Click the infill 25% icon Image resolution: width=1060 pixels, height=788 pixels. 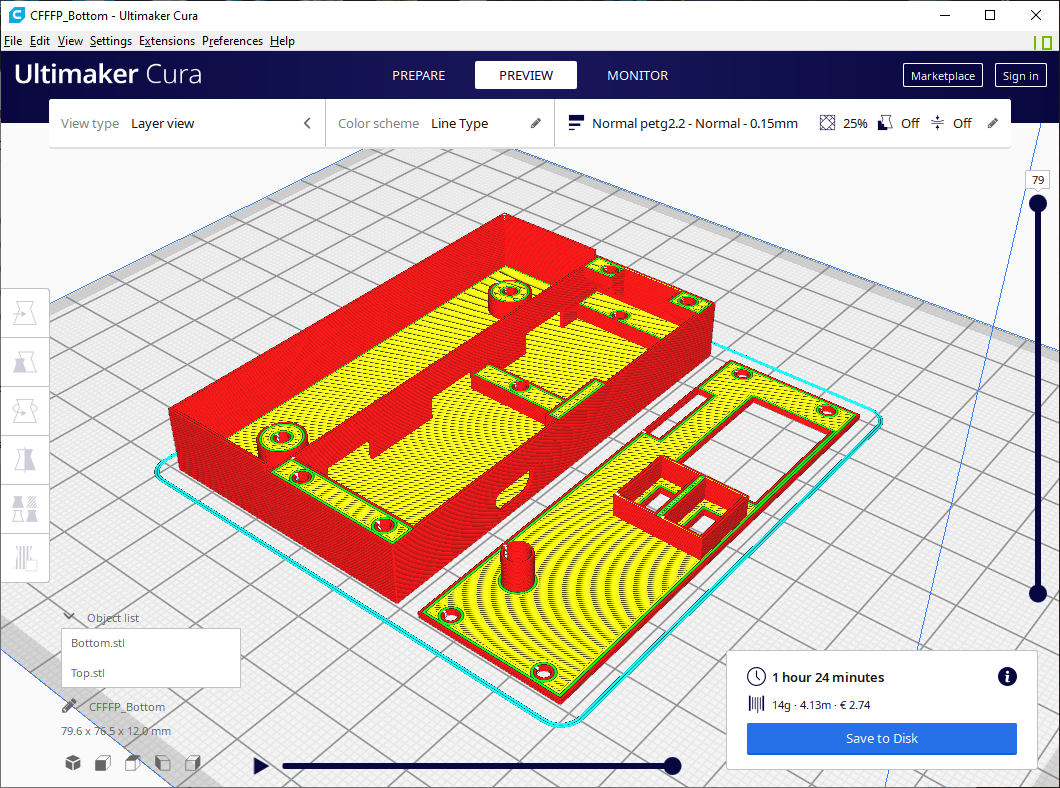[x=827, y=123]
